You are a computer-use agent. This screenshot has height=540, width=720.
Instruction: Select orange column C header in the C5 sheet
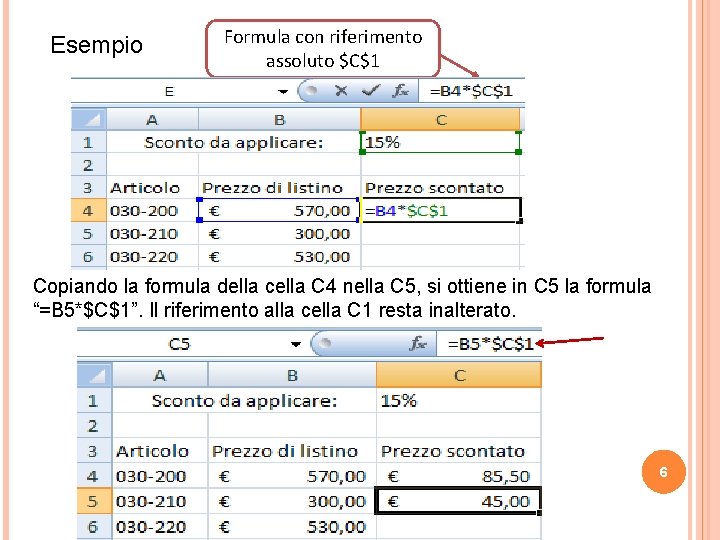tap(459, 376)
